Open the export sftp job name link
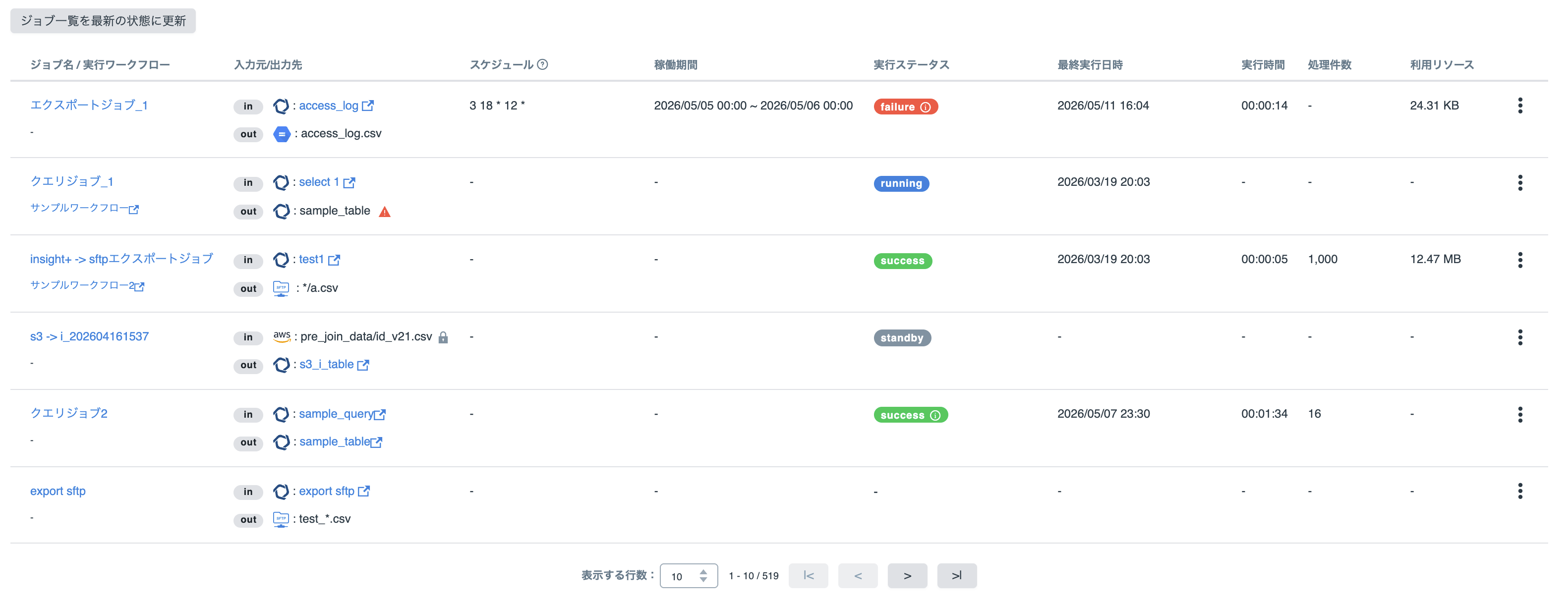The image size is (1568, 604). (58, 491)
